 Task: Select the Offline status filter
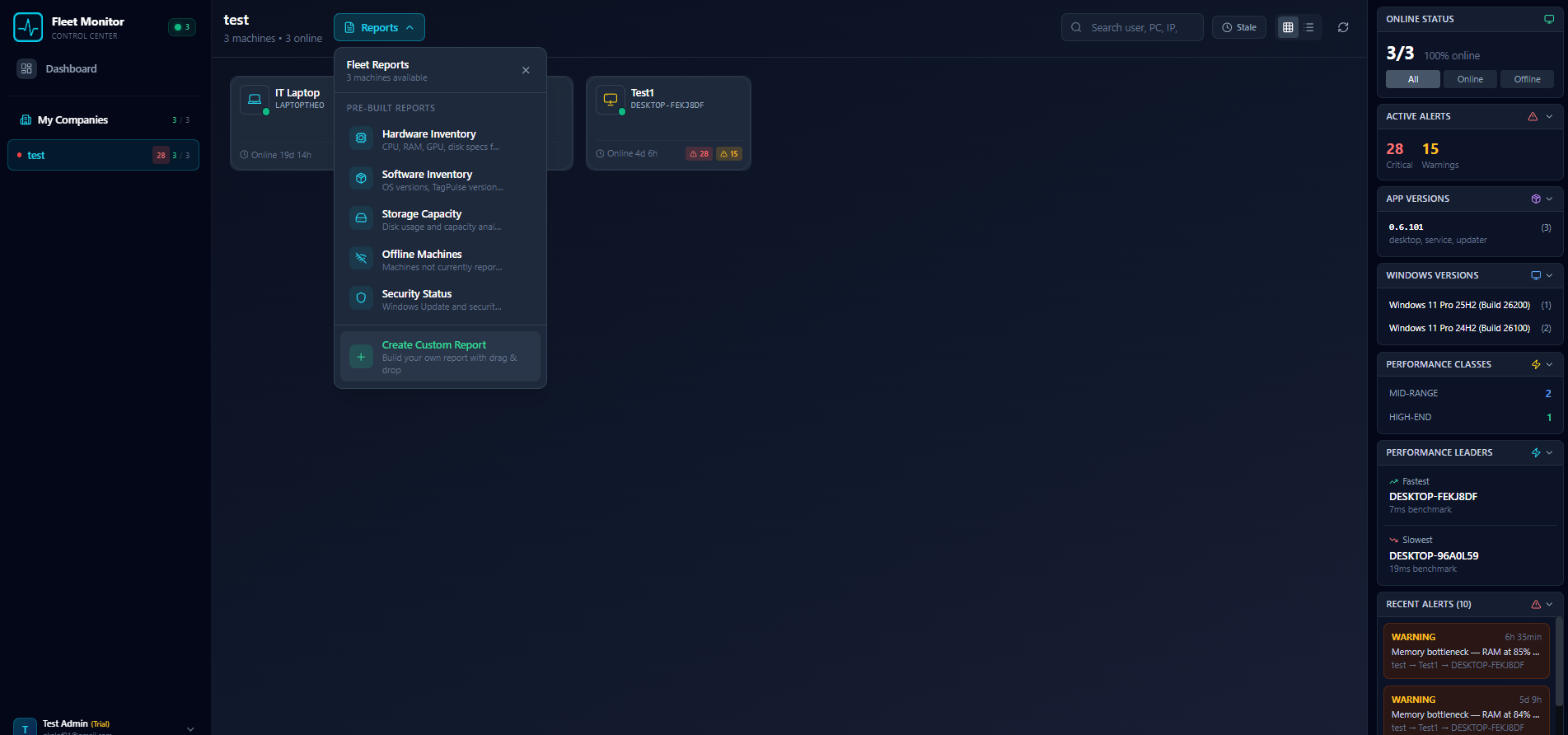pos(1527,79)
